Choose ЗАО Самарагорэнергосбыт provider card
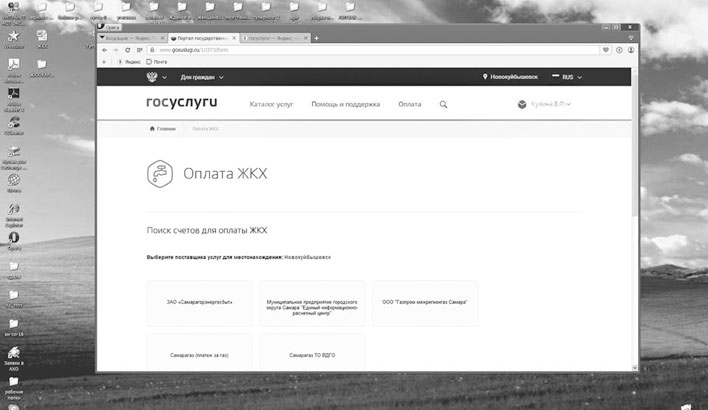 coord(199,303)
